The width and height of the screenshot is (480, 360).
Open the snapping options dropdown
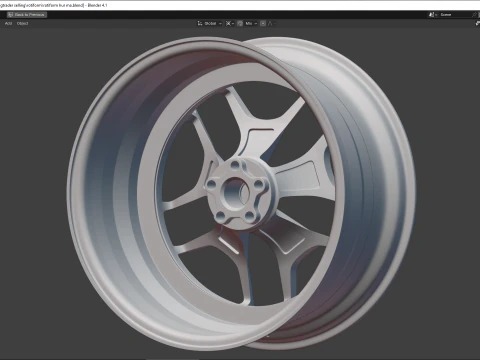(x=252, y=23)
